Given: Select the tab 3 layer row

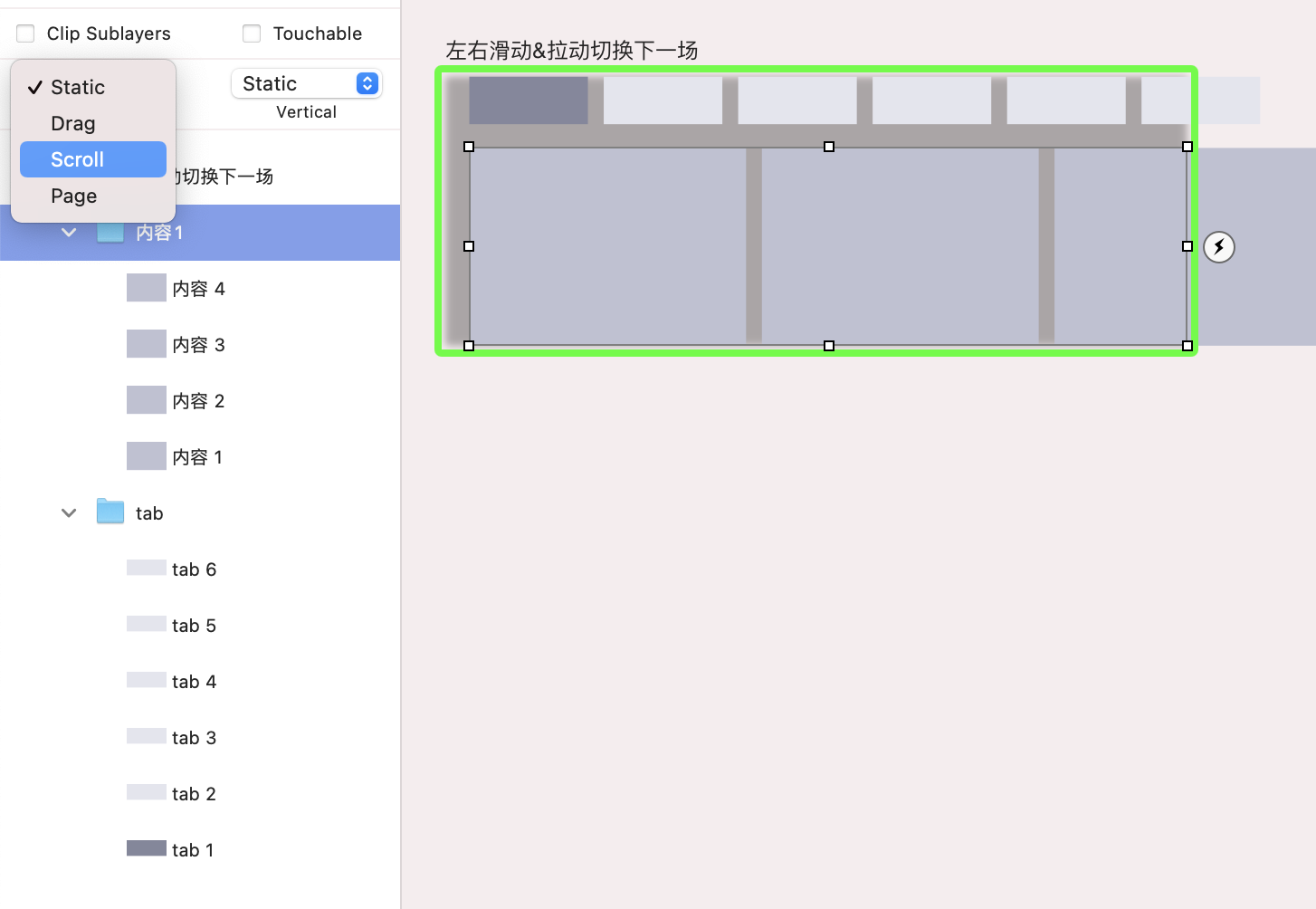Looking at the screenshot, I should pos(195,737).
